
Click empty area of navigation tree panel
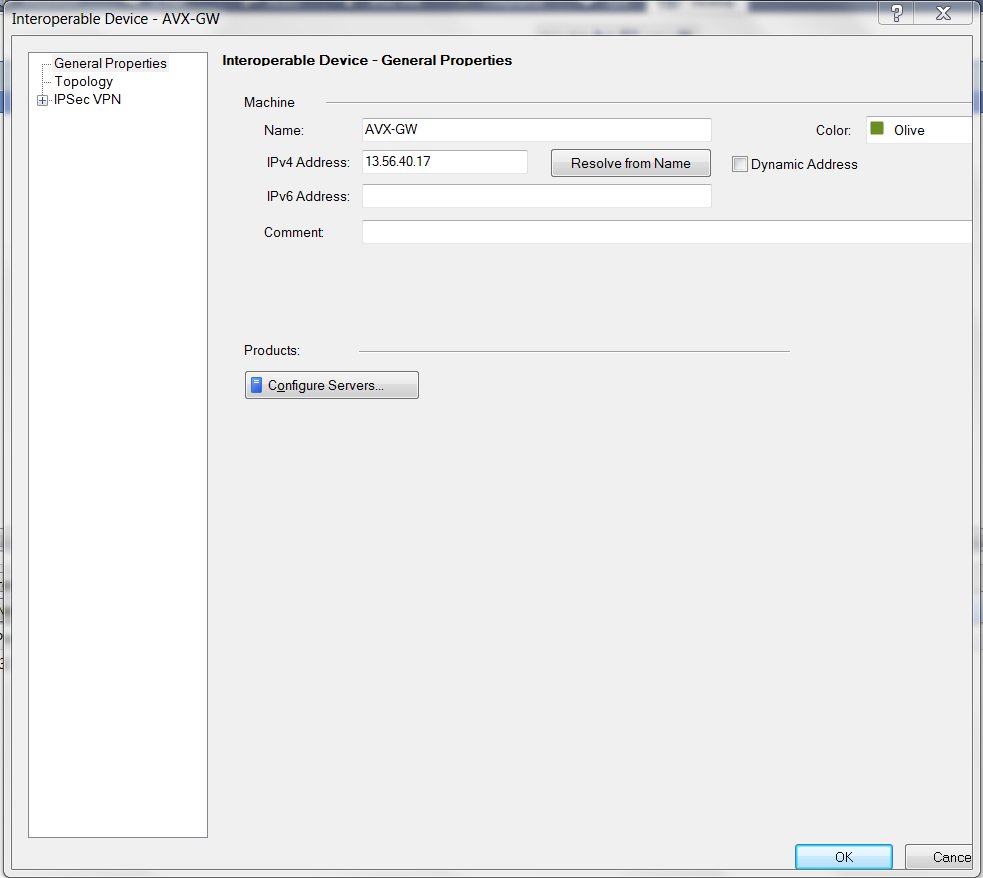pos(118,450)
